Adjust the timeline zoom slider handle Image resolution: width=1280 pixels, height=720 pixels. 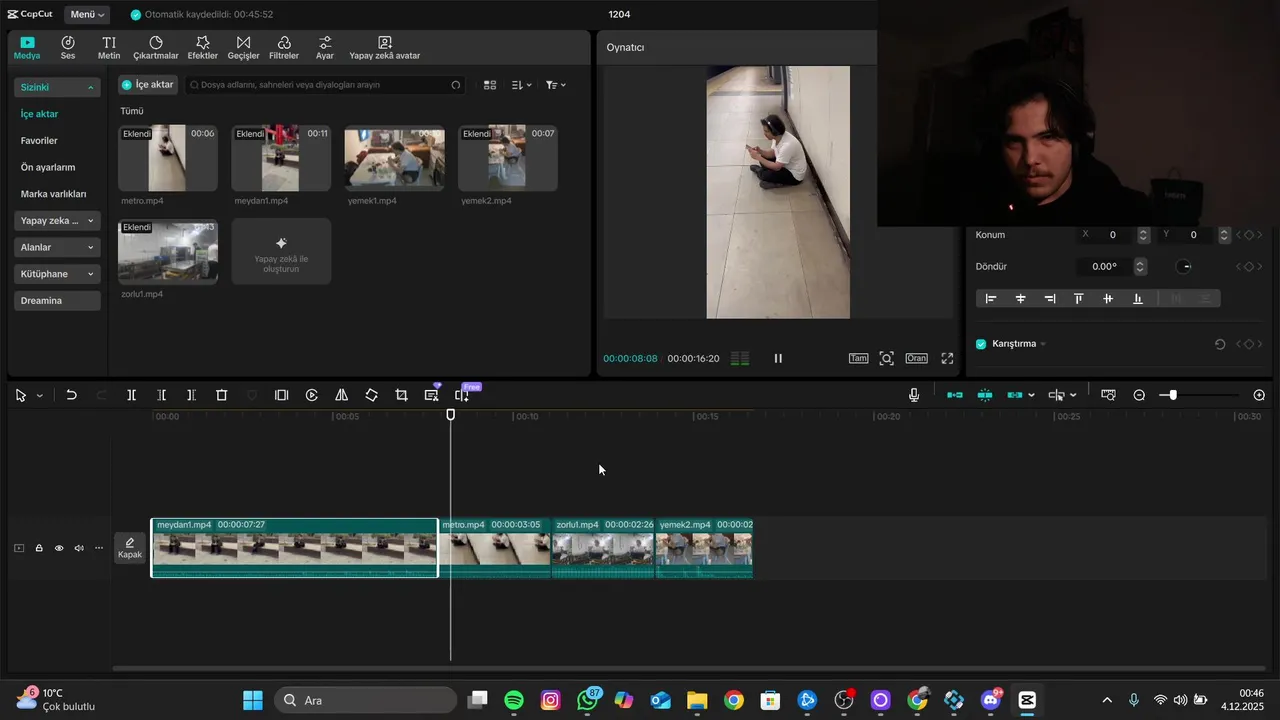coord(1173,395)
